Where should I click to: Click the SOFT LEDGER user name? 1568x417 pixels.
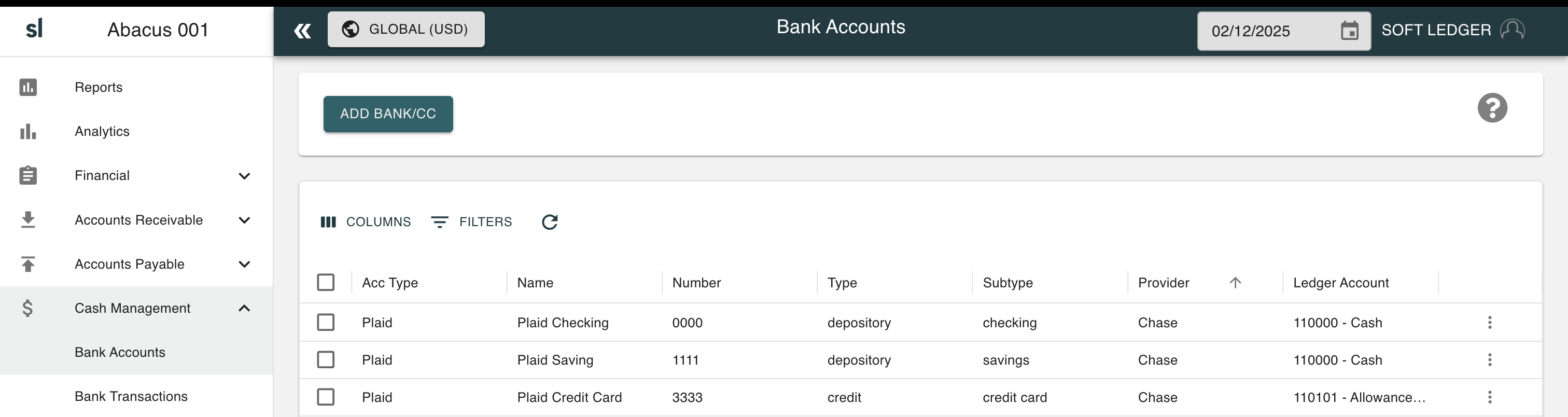(1436, 30)
